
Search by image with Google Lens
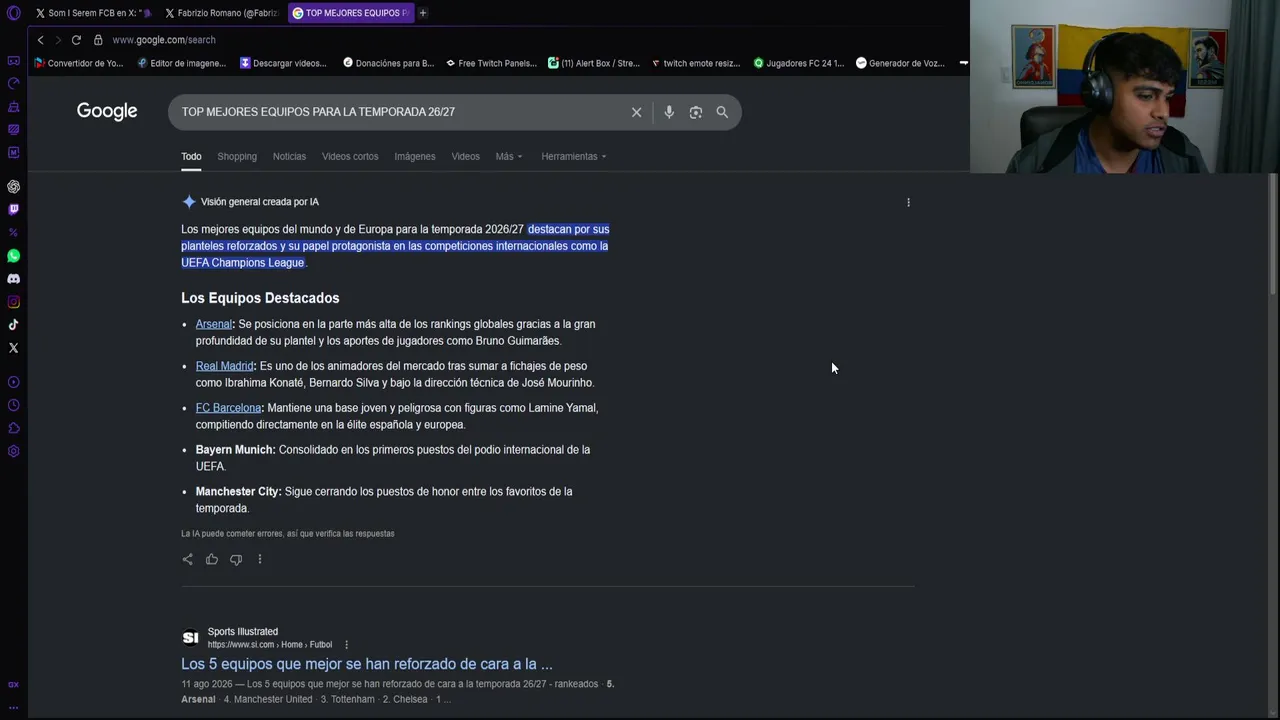tap(696, 112)
